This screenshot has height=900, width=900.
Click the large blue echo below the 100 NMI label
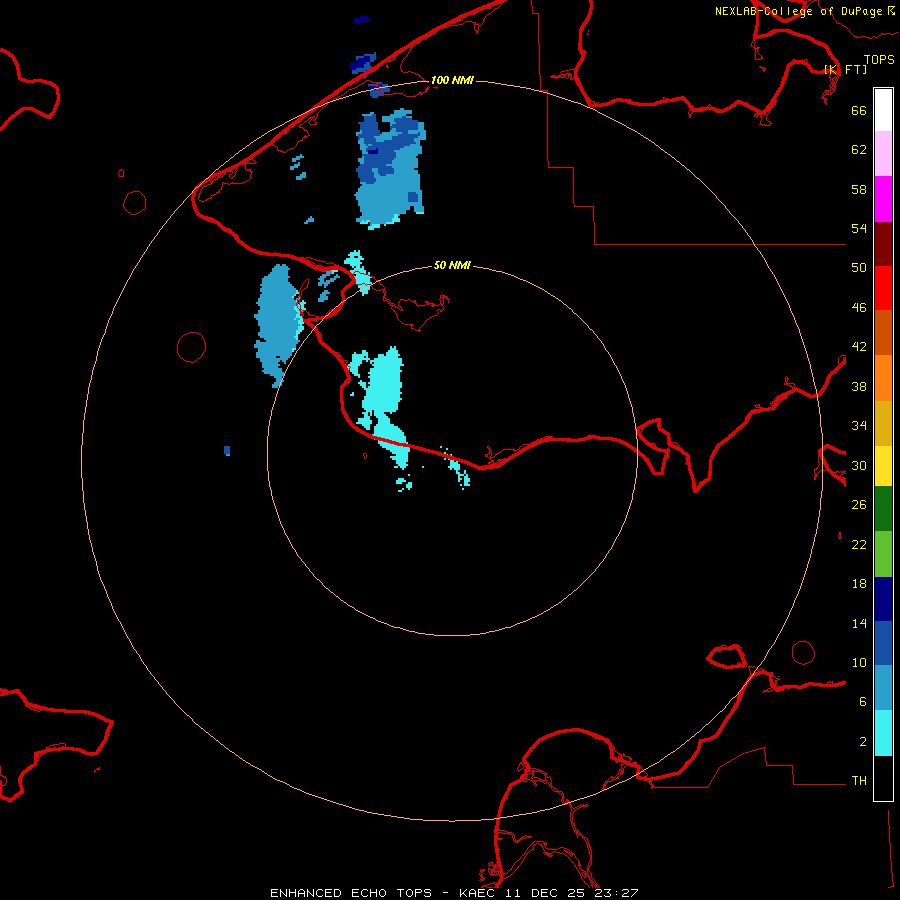[390, 169]
